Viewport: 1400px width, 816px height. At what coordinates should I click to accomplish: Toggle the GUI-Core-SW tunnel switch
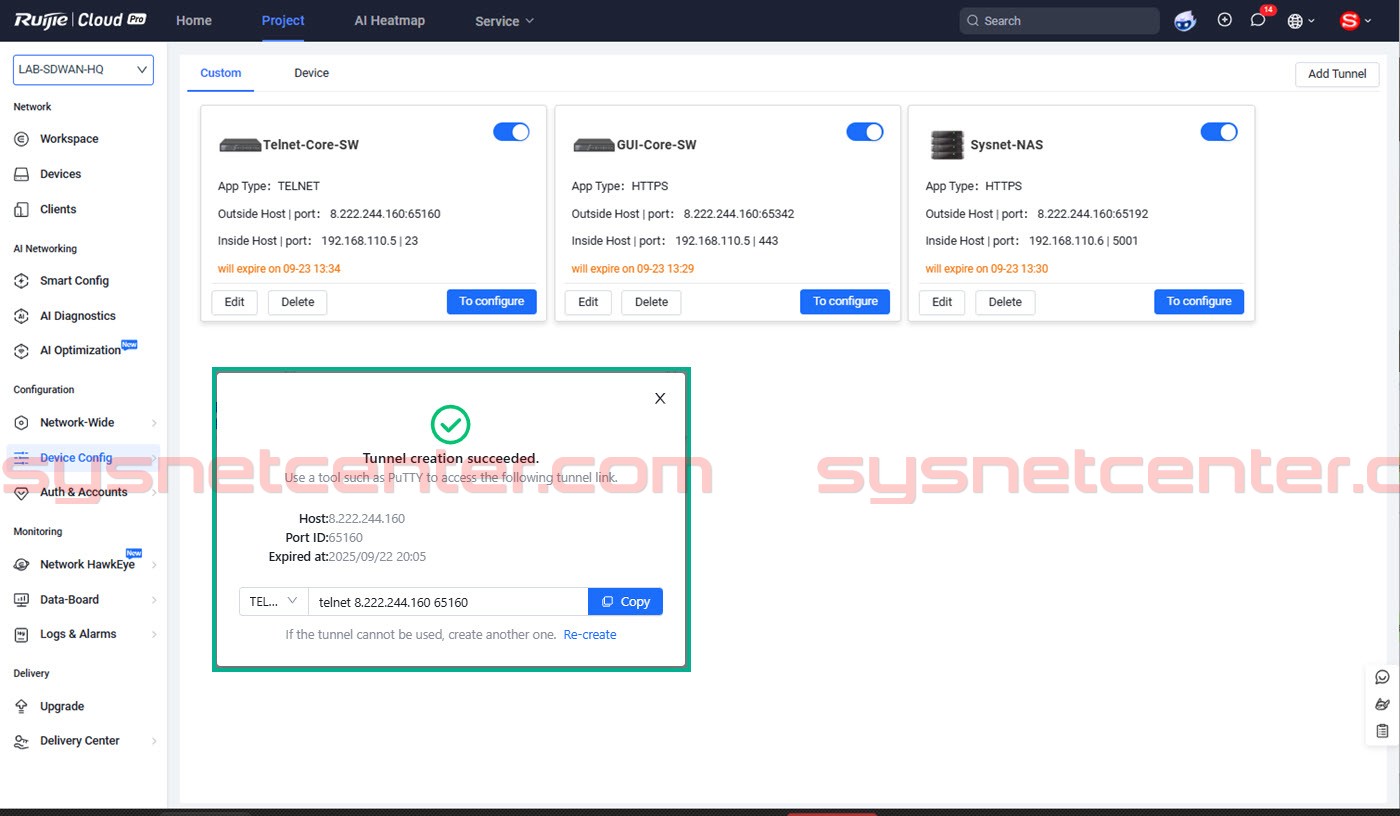click(865, 132)
